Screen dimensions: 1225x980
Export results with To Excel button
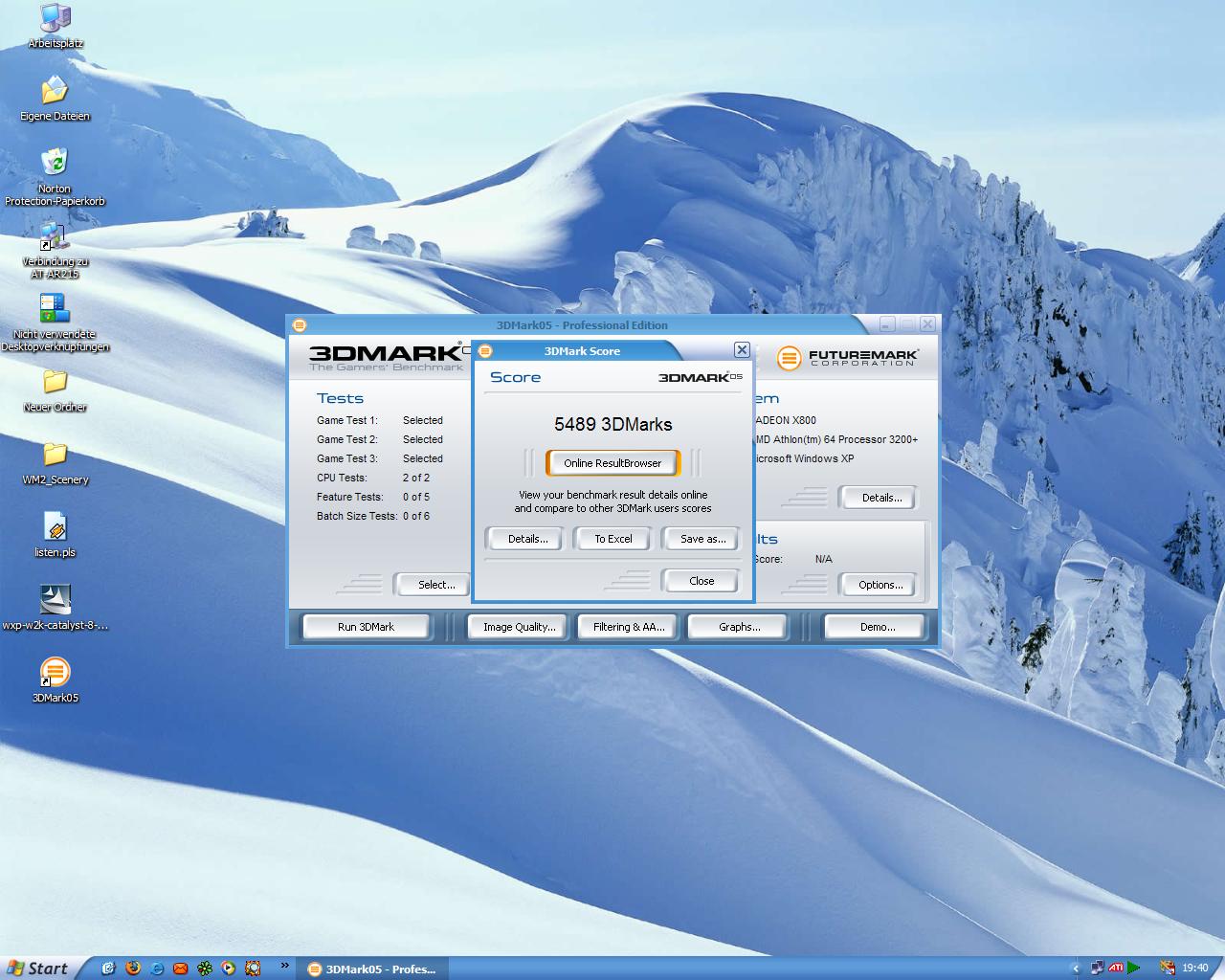coord(613,539)
